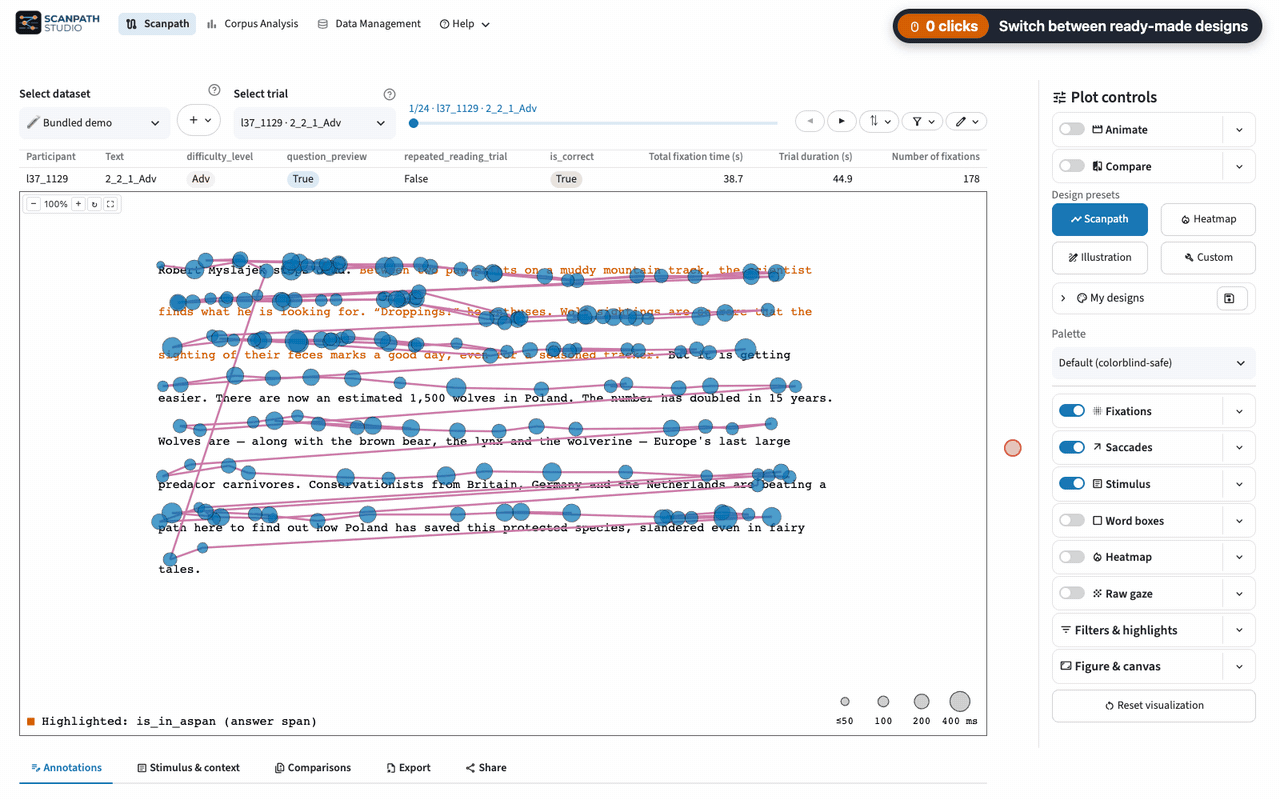The height and width of the screenshot is (800, 1280).
Task: Open the Corpus Analysis page
Action: [252, 24]
